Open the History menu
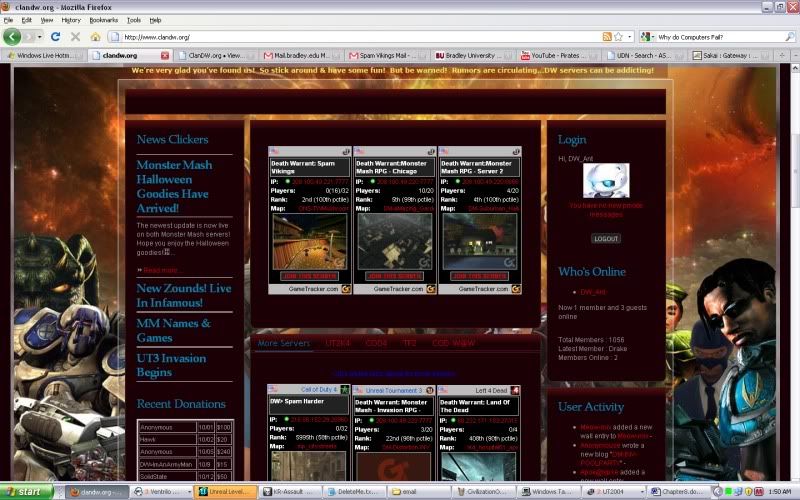 tap(71, 20)
